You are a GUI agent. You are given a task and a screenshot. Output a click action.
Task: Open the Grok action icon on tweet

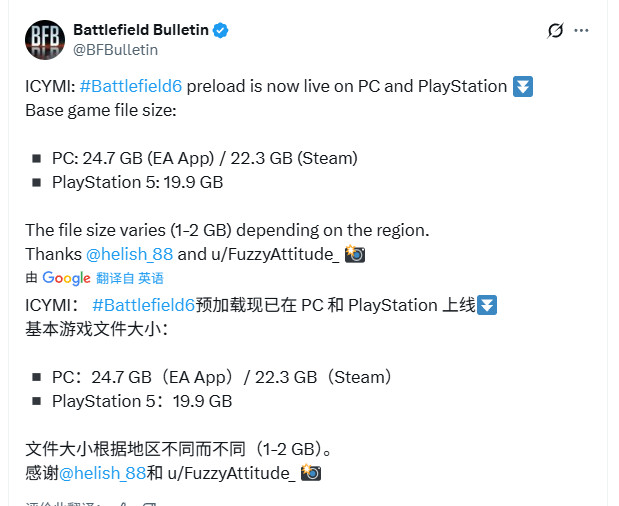[x=556, y=31]
